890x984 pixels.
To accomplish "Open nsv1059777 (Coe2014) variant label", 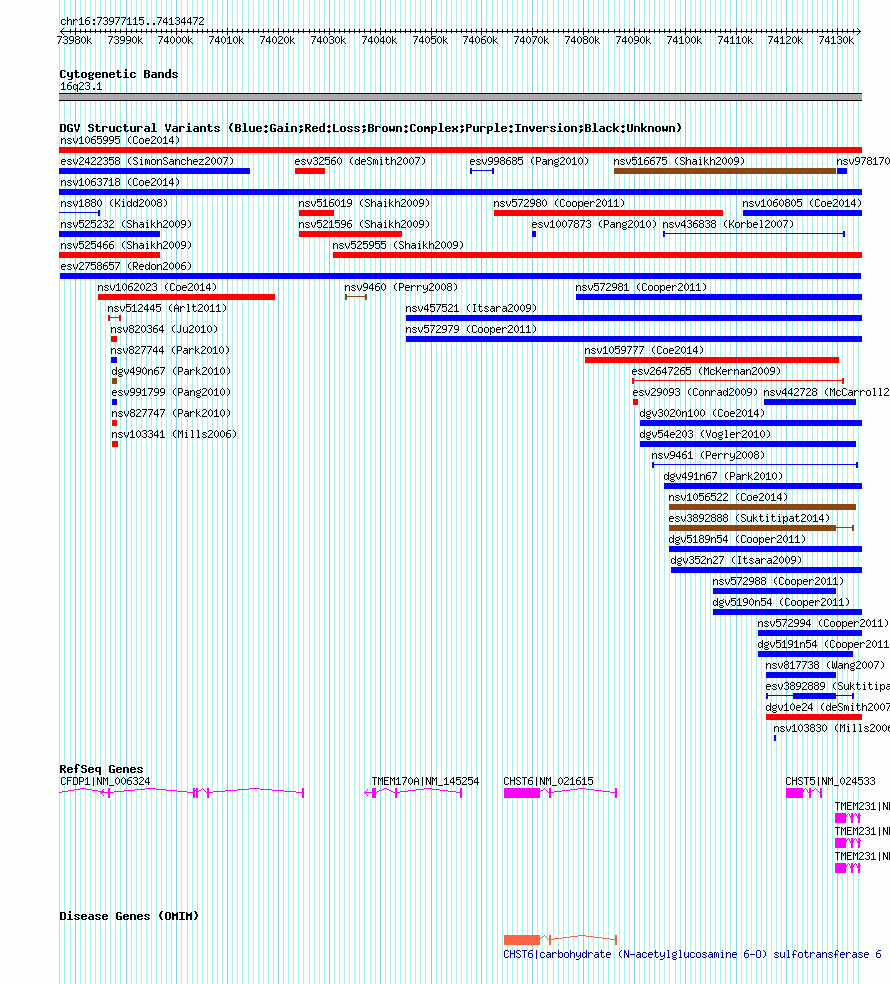I will click(645, 350).
